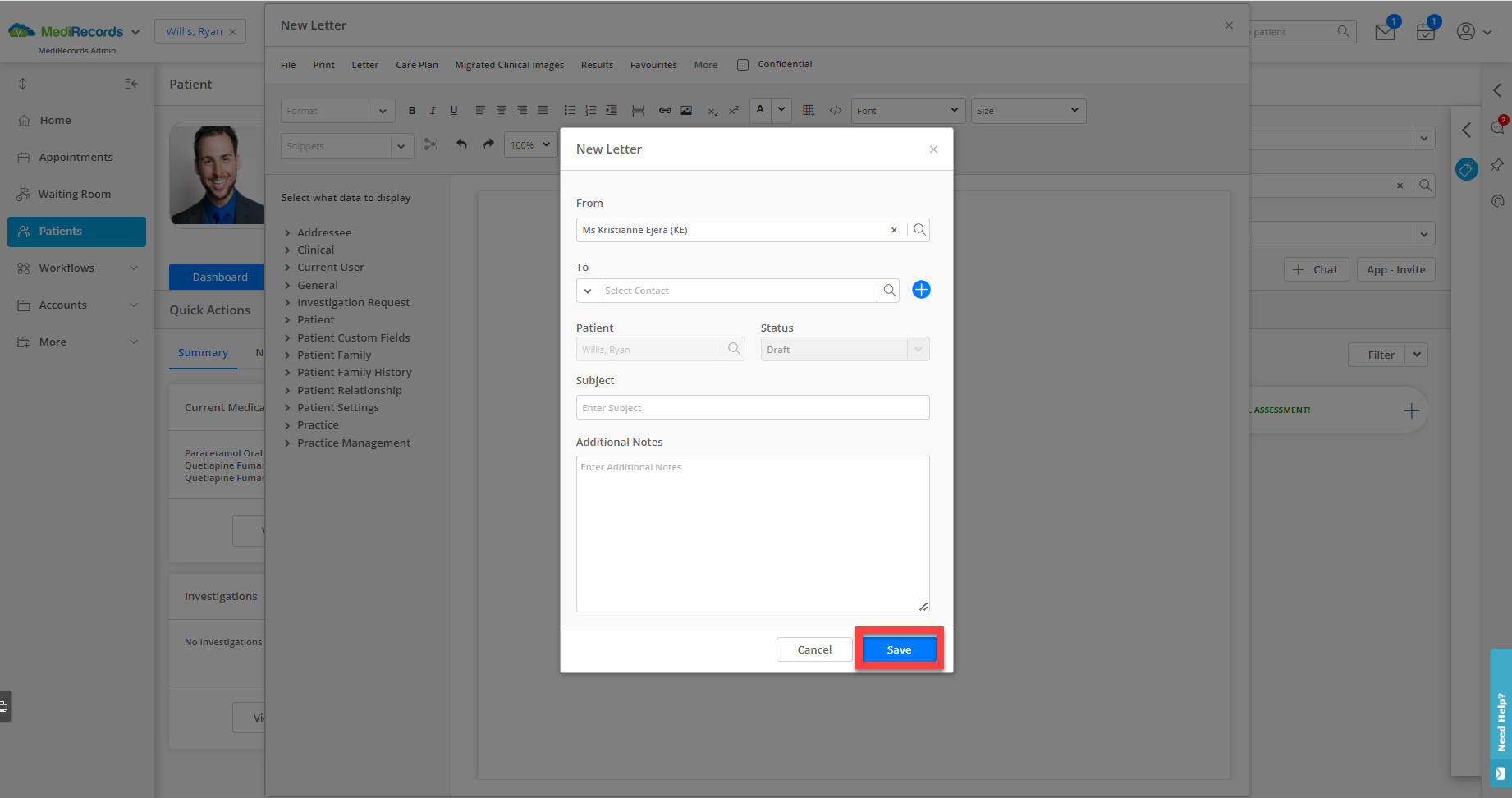Search icon in the From field
The width and height of the screenshot is (1512, 798).
[919, 230]
